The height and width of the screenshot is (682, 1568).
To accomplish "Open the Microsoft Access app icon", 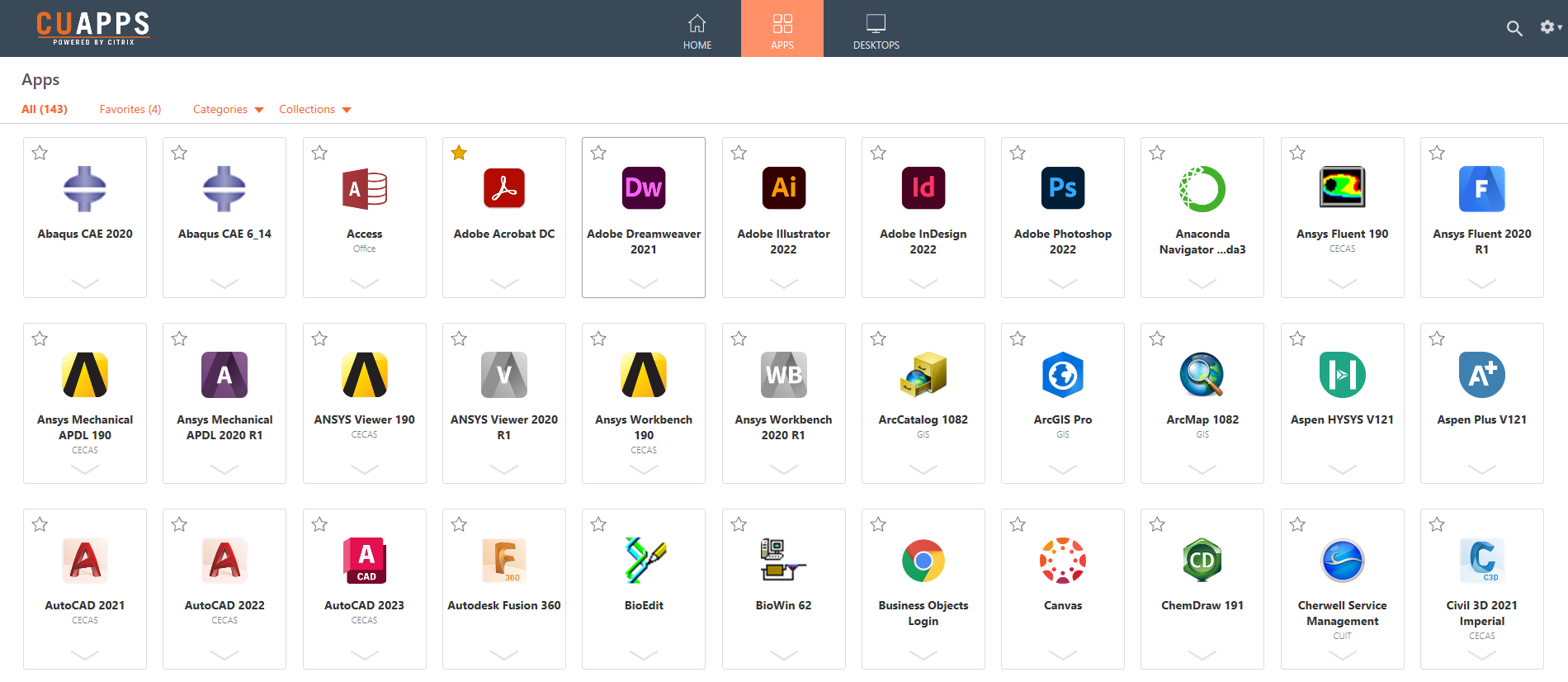I will pos(365,188).
